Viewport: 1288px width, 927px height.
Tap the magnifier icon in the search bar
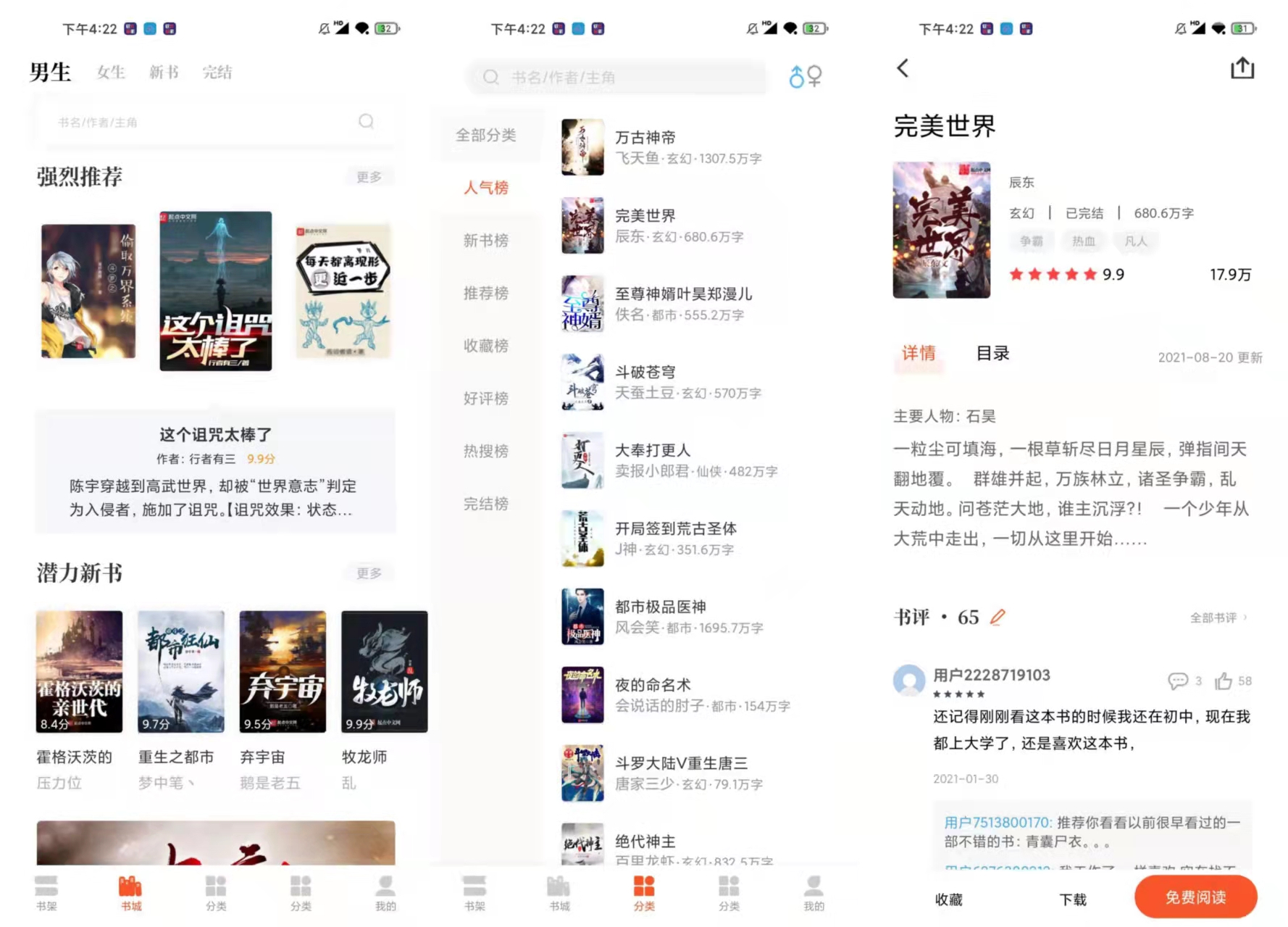tap(367, 122)
